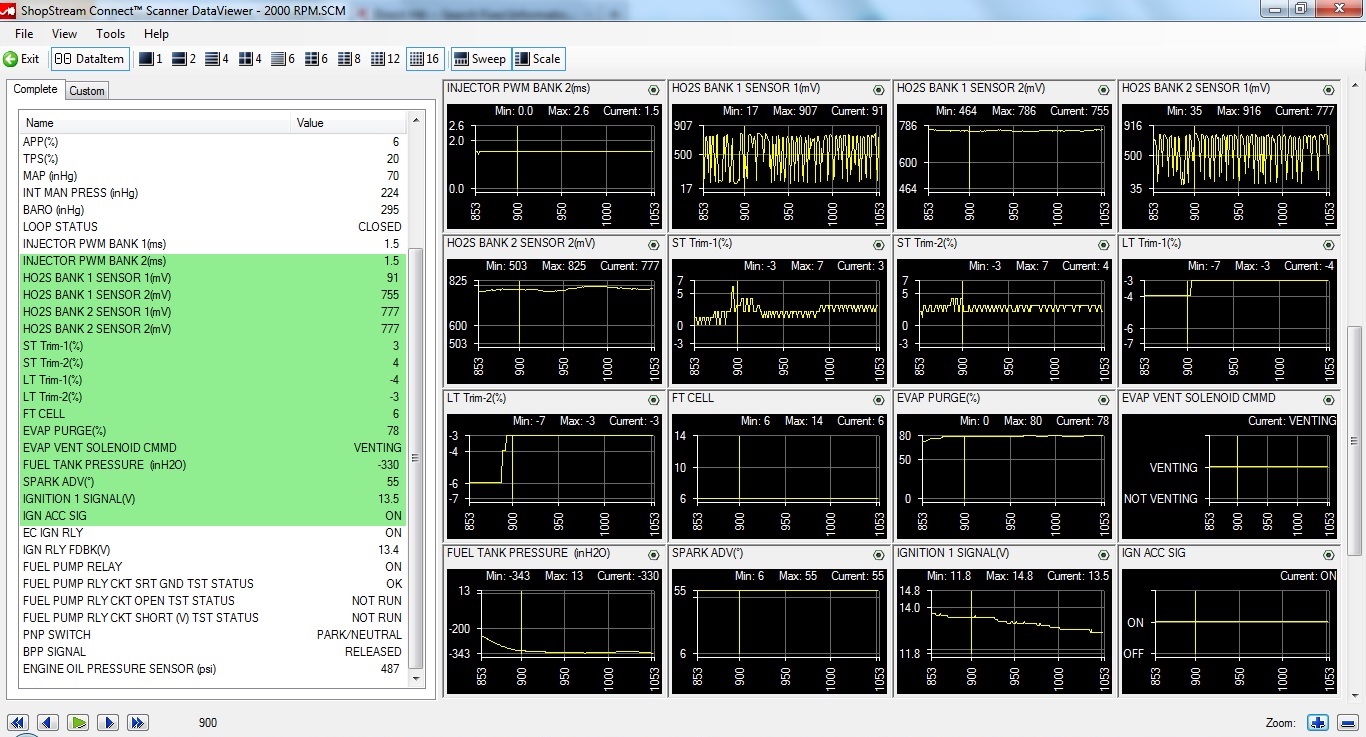
Task: Toggle the DataItem toolbar button
Action: [90, 59]
